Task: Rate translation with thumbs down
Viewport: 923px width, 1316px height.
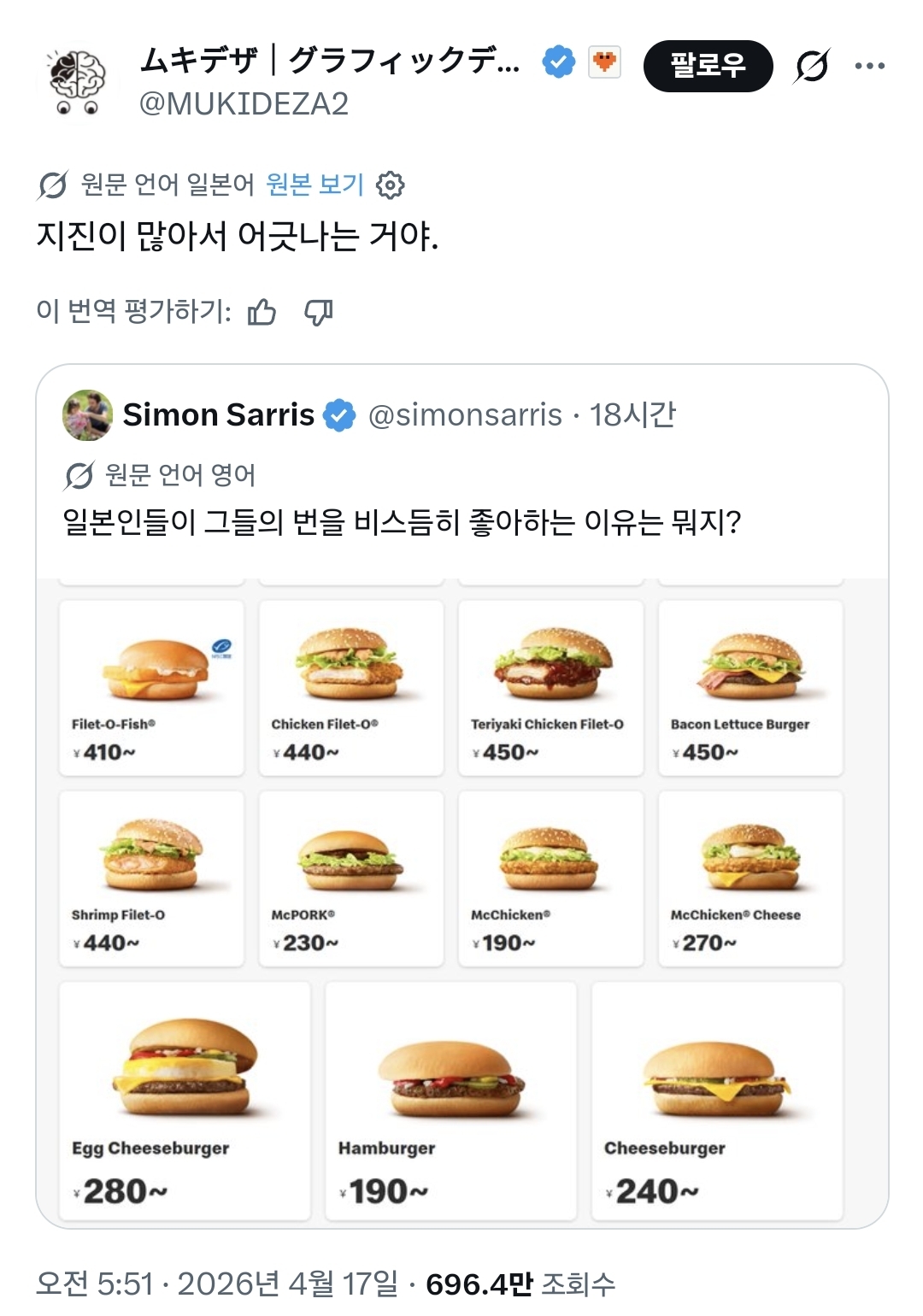Action: pos(319,313)
